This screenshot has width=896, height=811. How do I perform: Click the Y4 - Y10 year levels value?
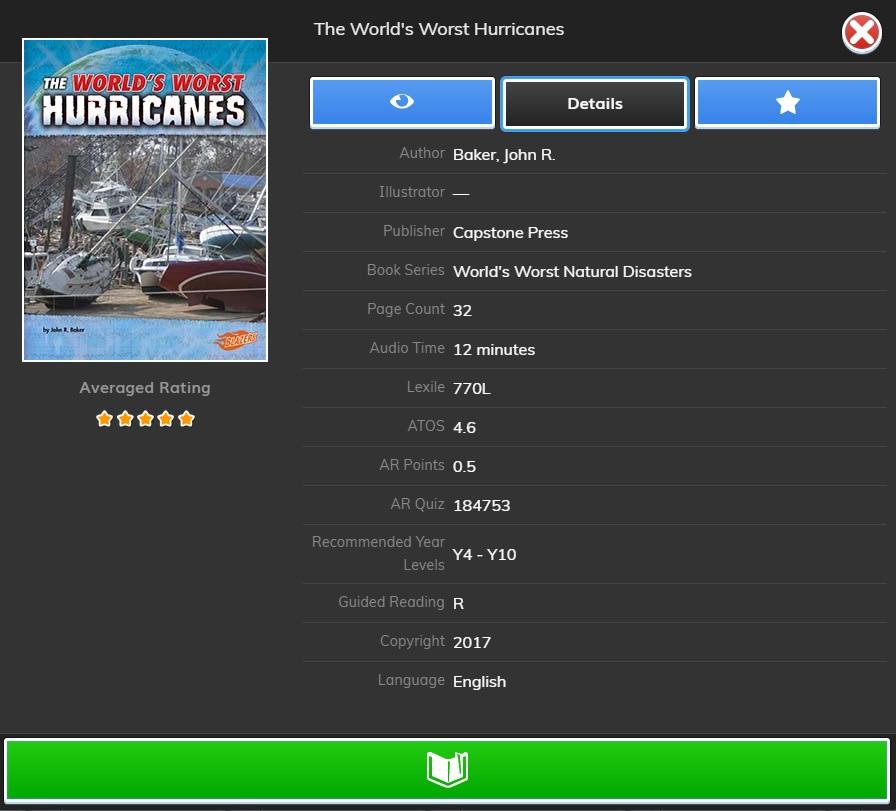click(485, 555)
